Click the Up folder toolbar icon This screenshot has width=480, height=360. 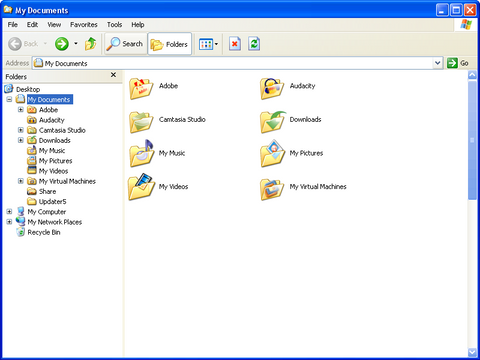90,44
